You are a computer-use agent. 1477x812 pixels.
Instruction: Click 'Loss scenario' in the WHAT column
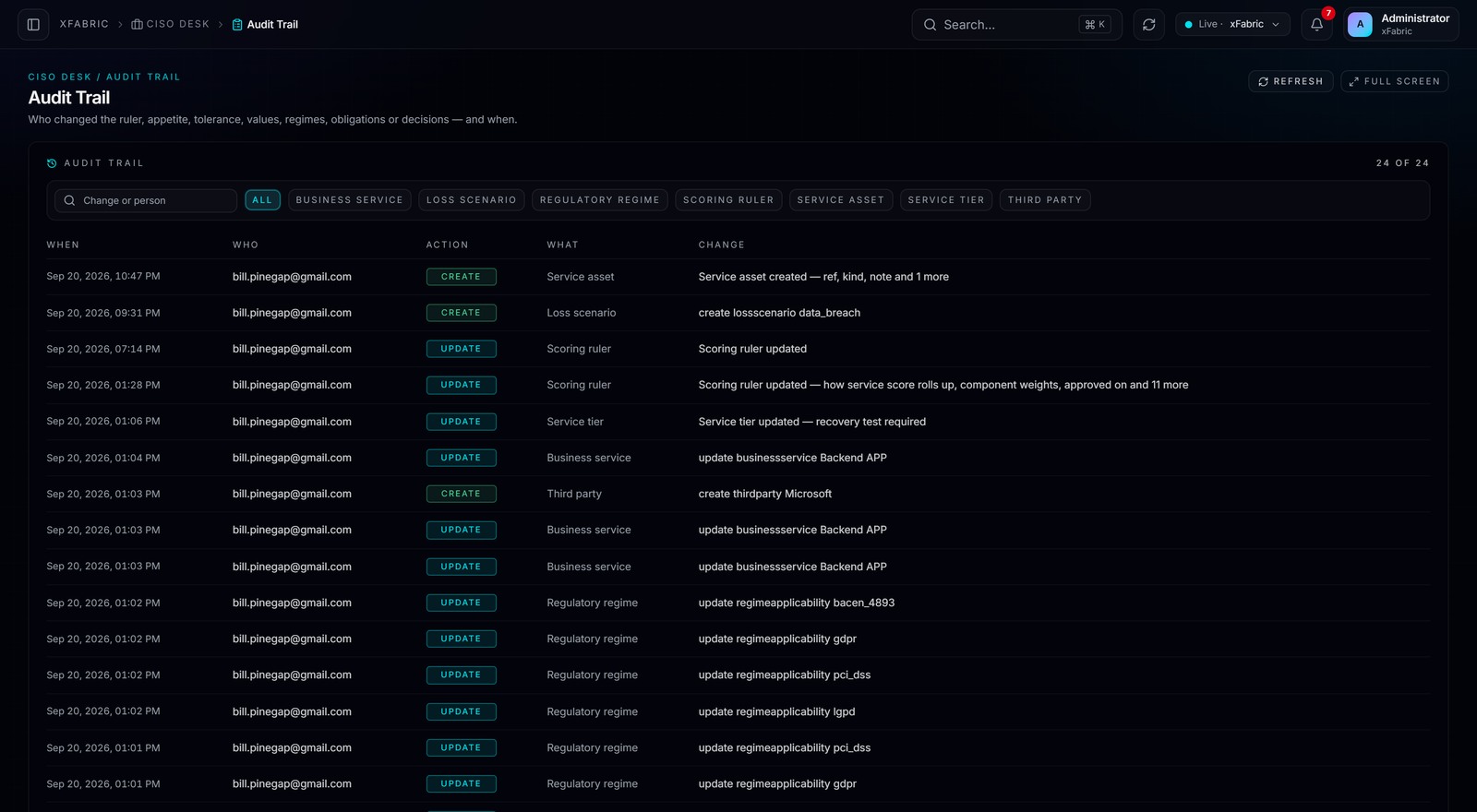582,313
